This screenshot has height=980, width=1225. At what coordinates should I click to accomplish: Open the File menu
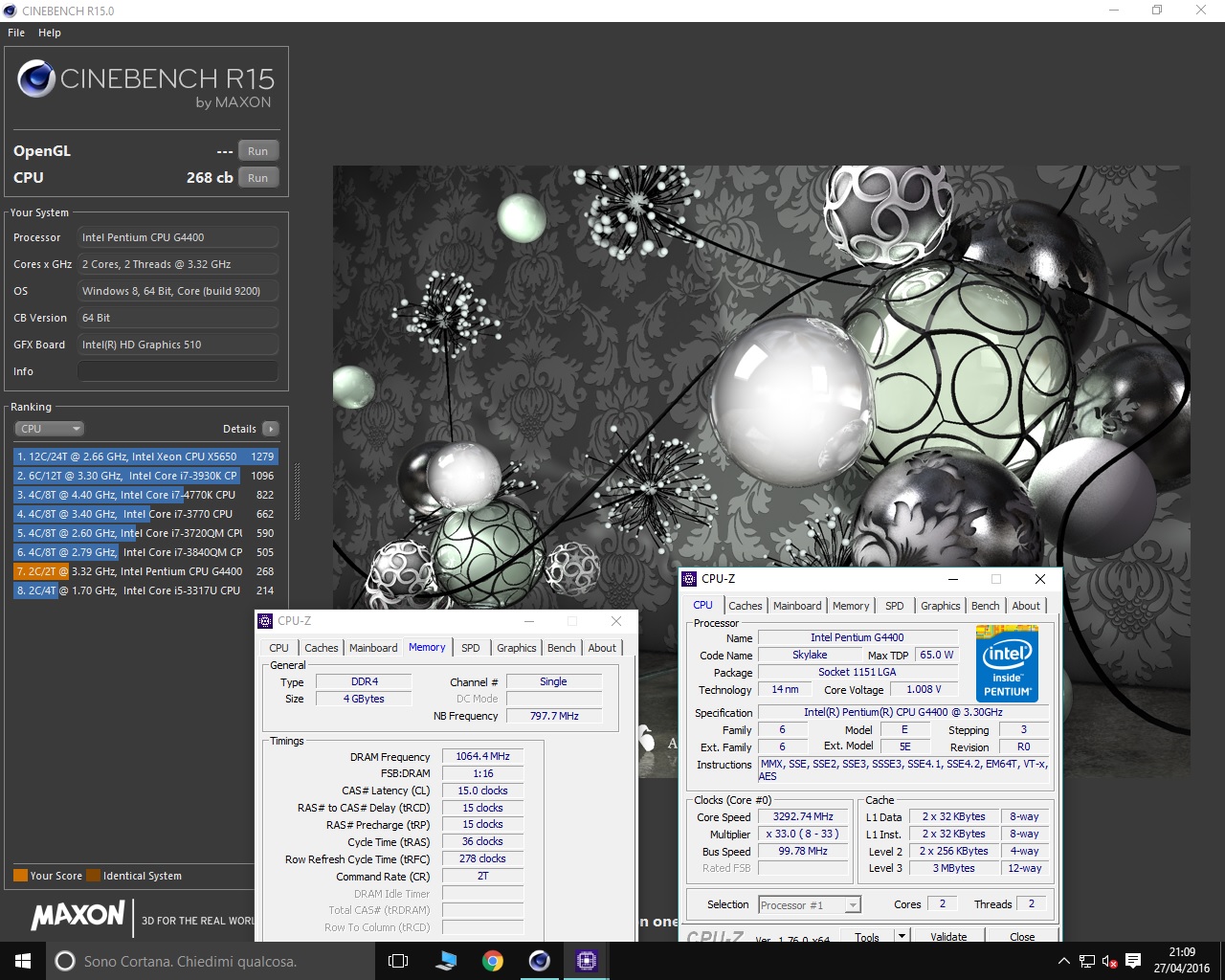(16, 33)
